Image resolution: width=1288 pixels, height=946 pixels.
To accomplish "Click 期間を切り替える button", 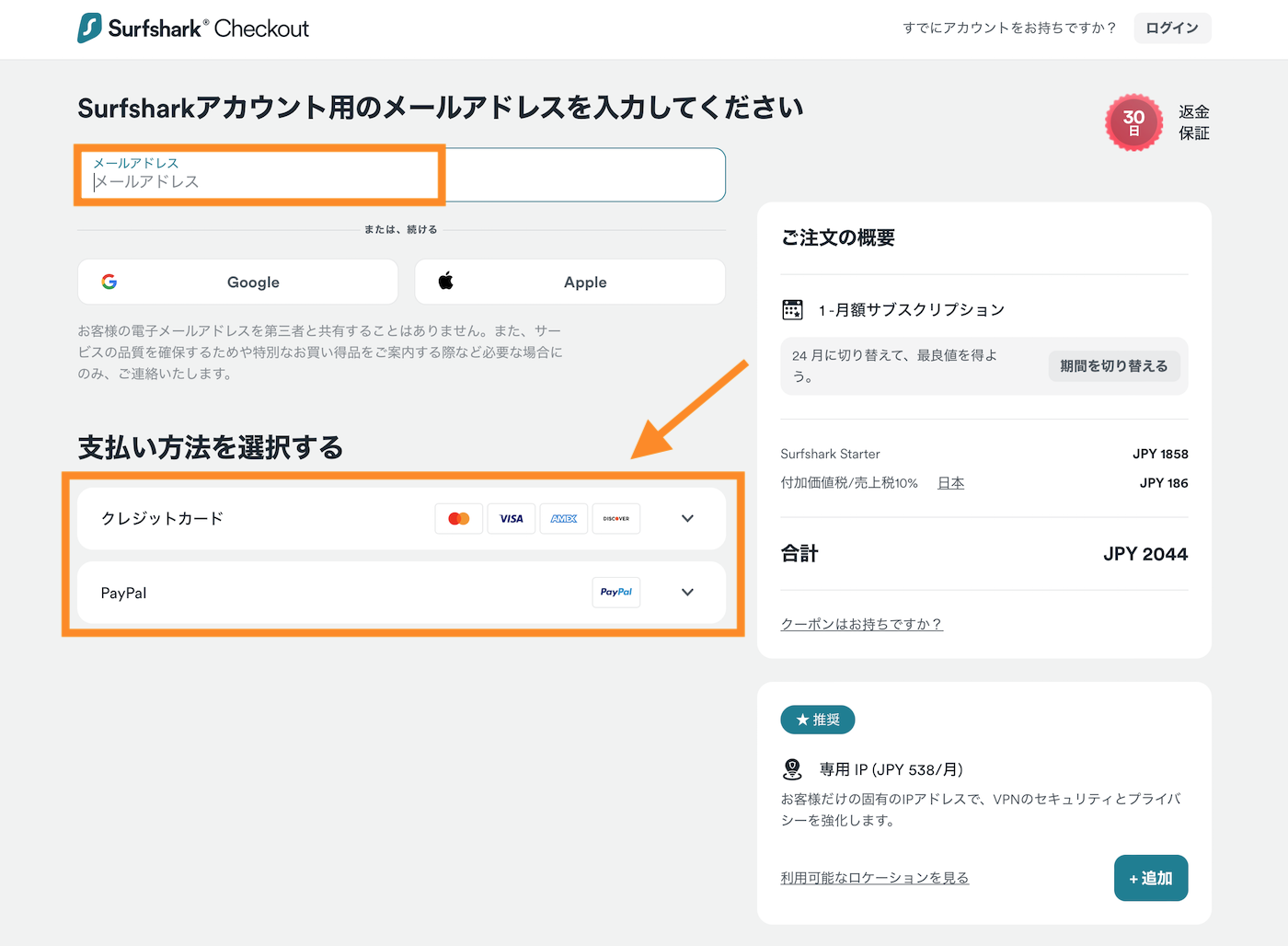I will (1113, 365).
